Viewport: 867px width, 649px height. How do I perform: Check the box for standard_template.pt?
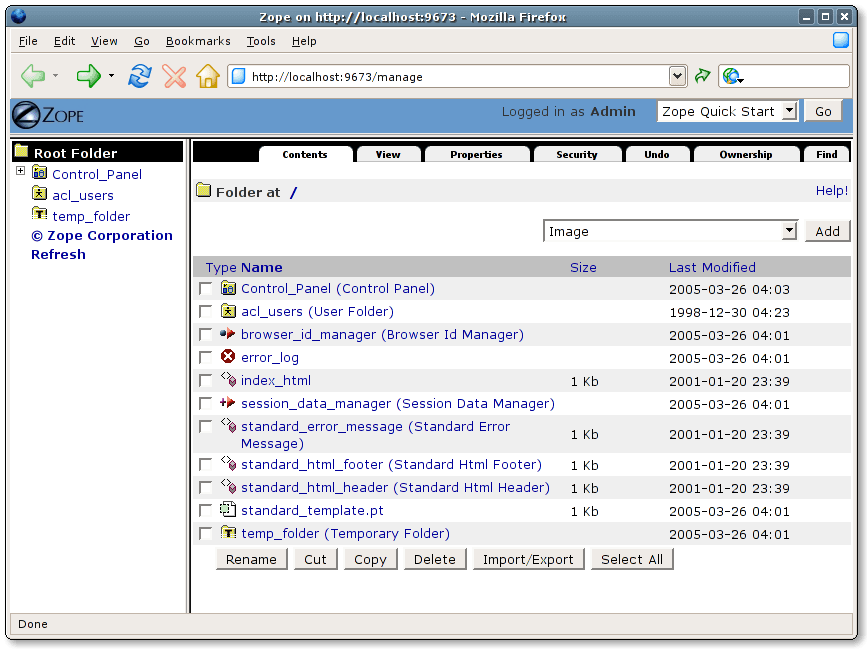[x=205, y=511]
